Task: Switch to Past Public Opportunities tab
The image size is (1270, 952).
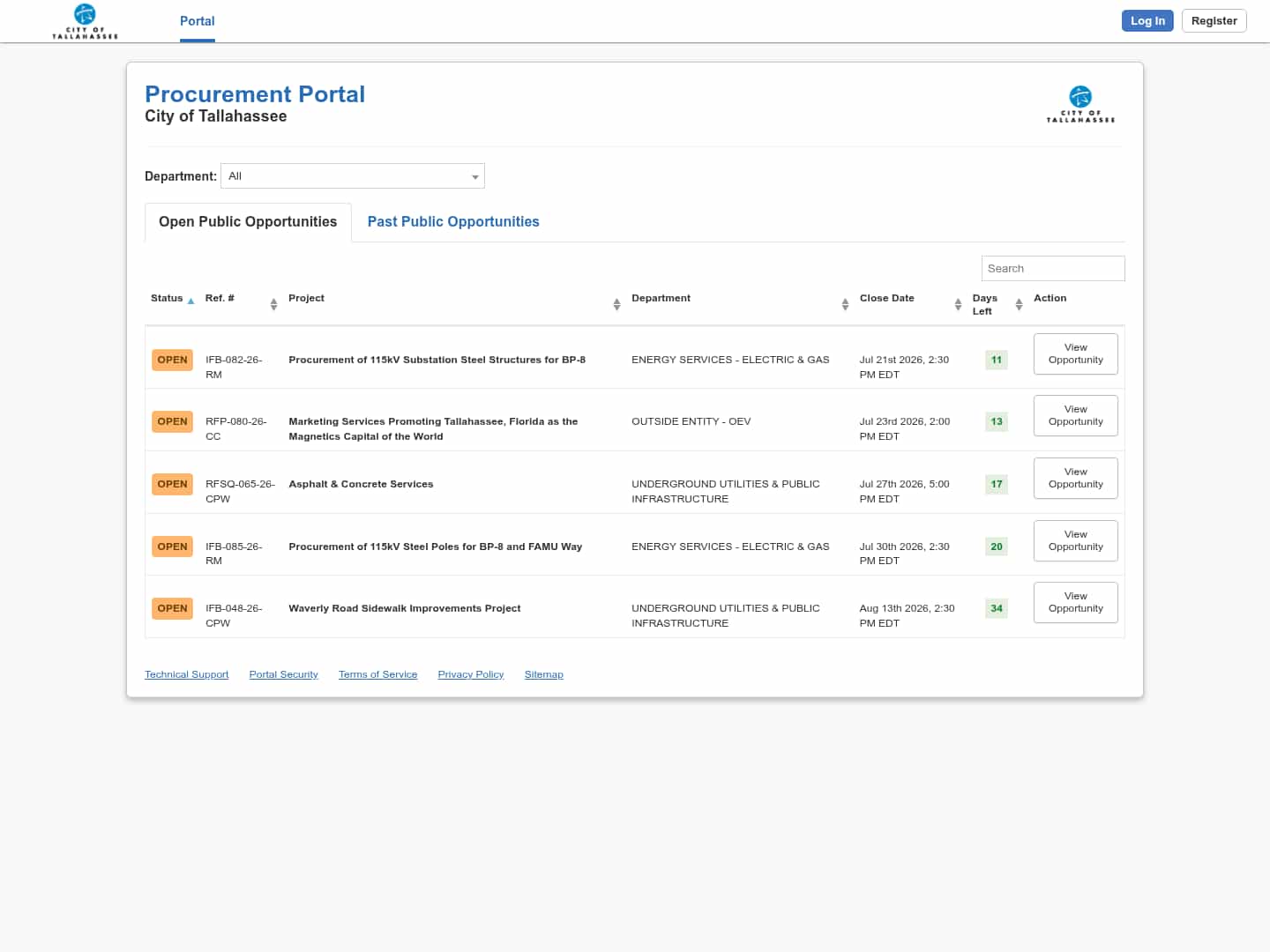Action: pos(453,222)
